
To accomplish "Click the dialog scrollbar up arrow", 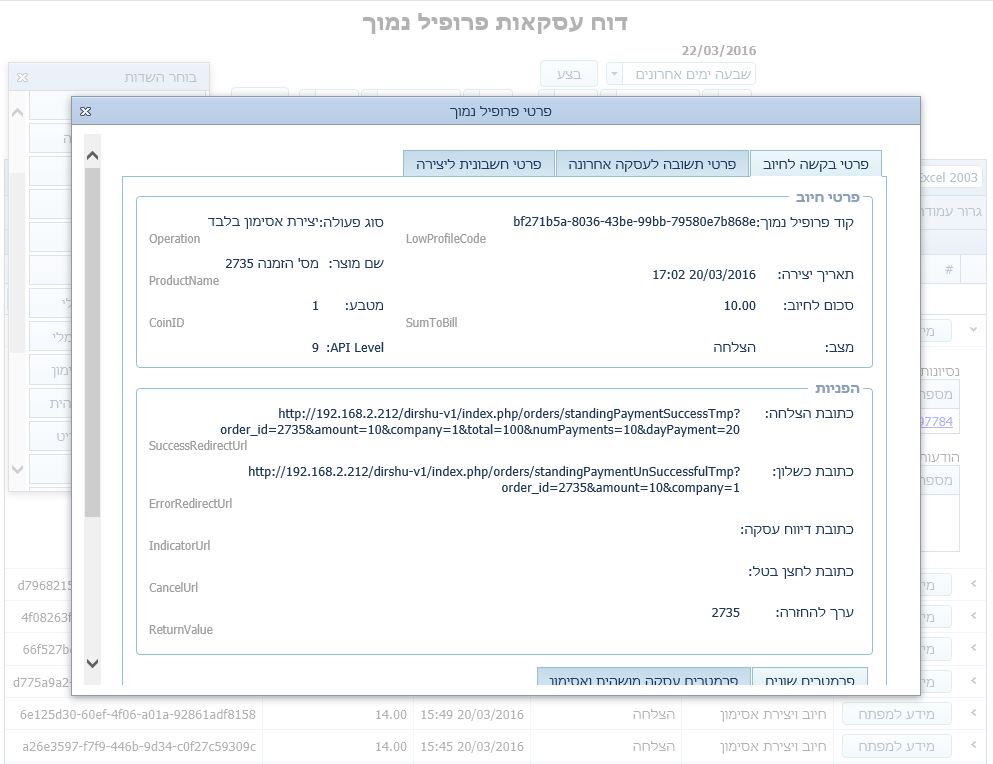I will click(x=93, y=155).
